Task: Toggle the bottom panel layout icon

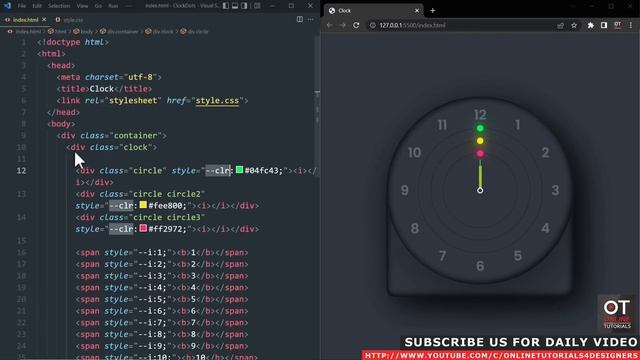Action: (235, 6)
